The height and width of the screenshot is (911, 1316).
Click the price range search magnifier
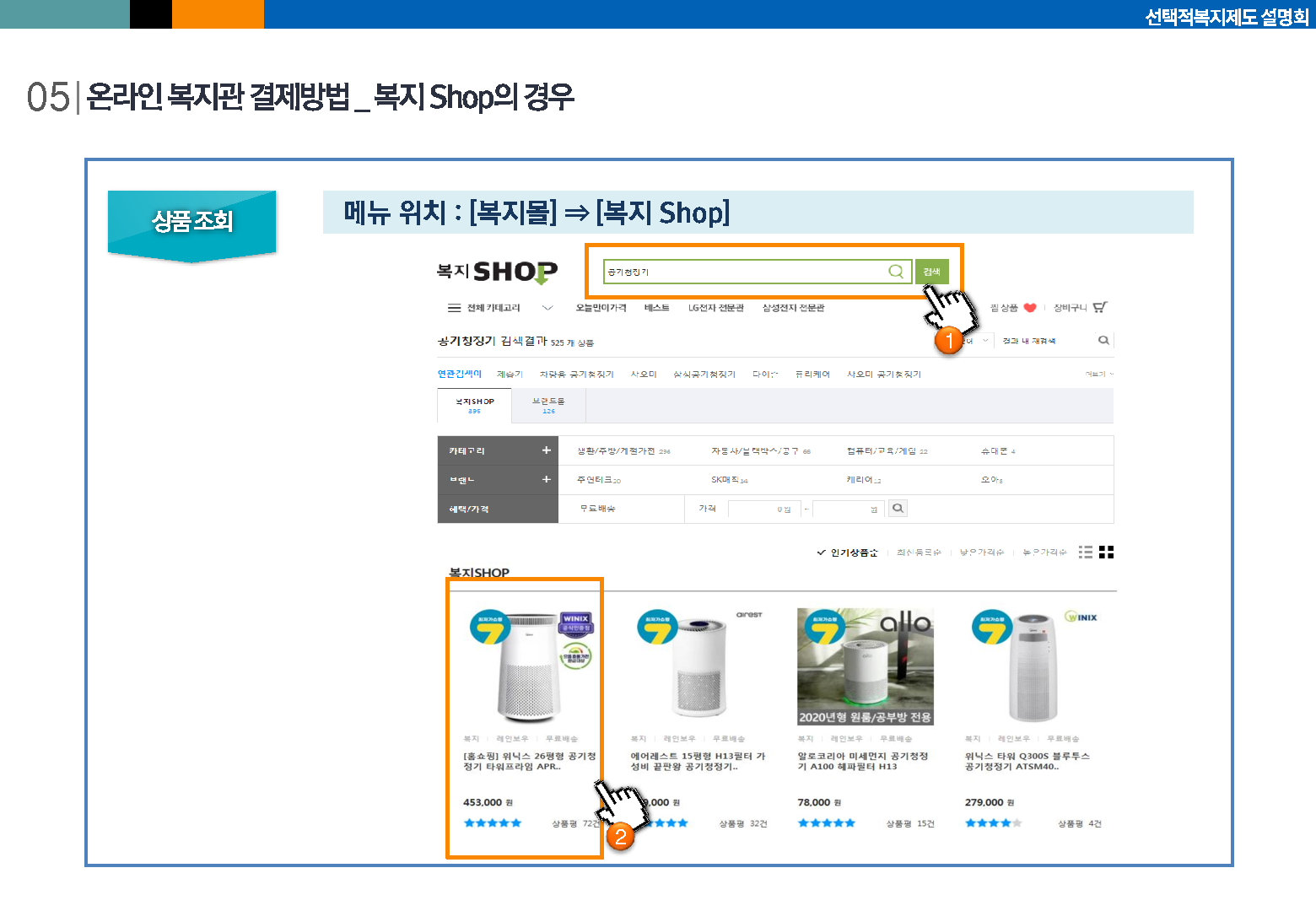pos(898,508)
